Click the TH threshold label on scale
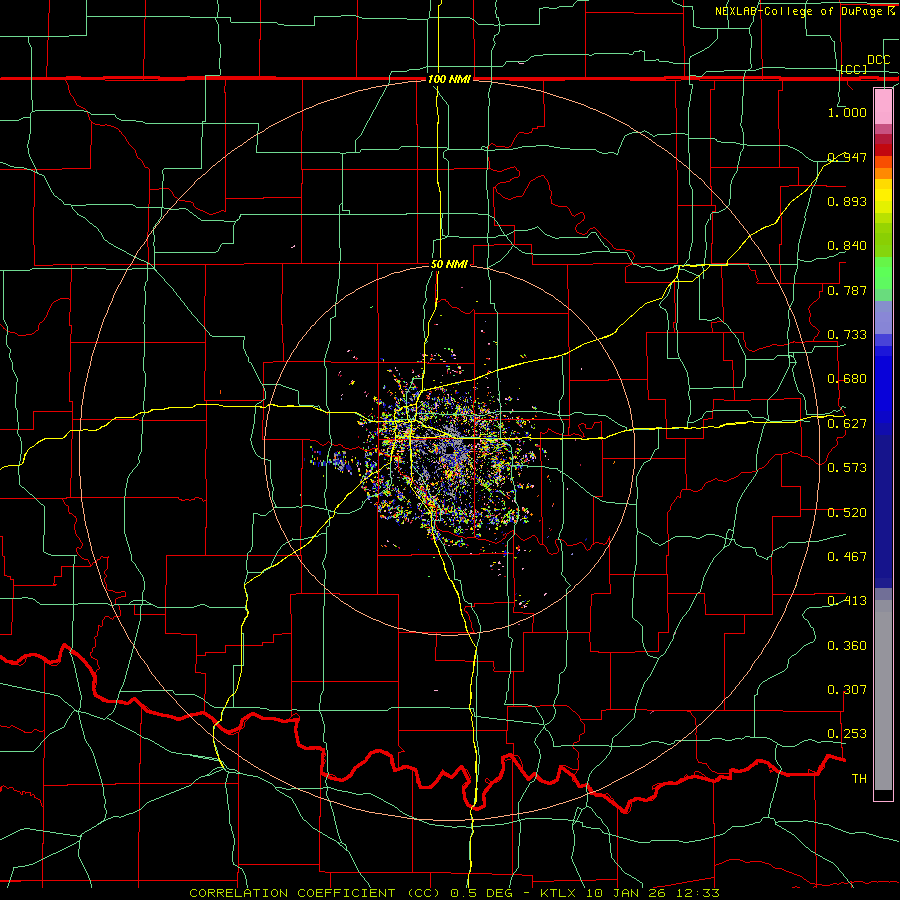900x900 pixels. tap(859, 779)
